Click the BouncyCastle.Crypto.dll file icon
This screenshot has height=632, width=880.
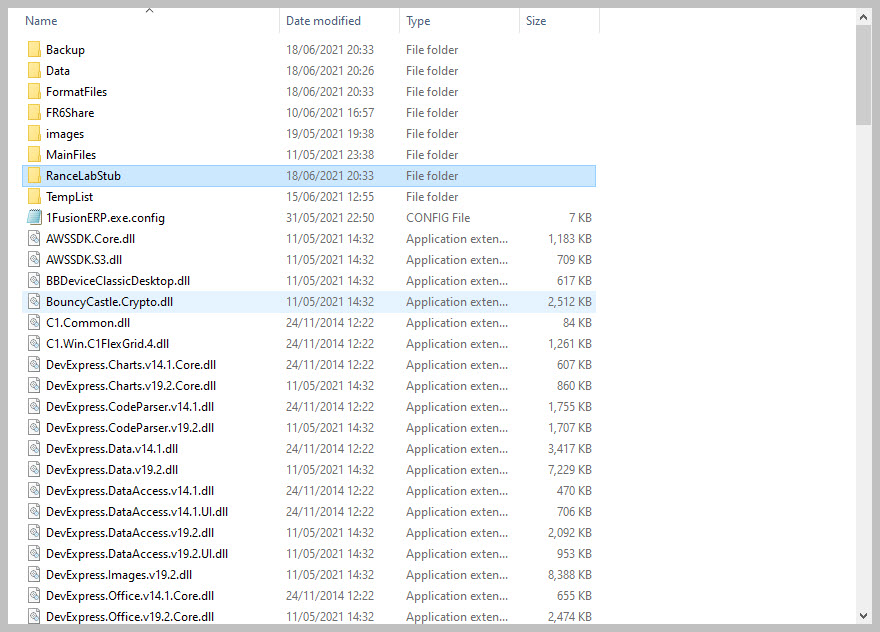(x=34, y=301)
